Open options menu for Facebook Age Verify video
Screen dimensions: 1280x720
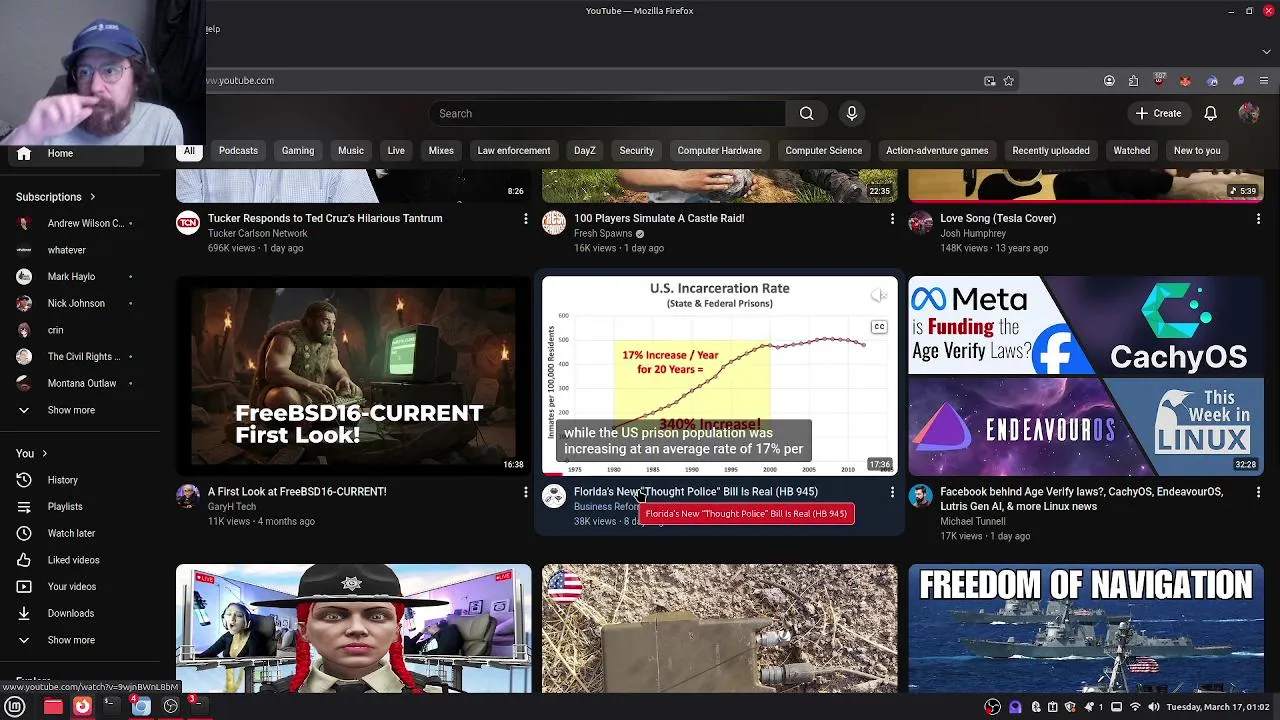[1258, 492]
